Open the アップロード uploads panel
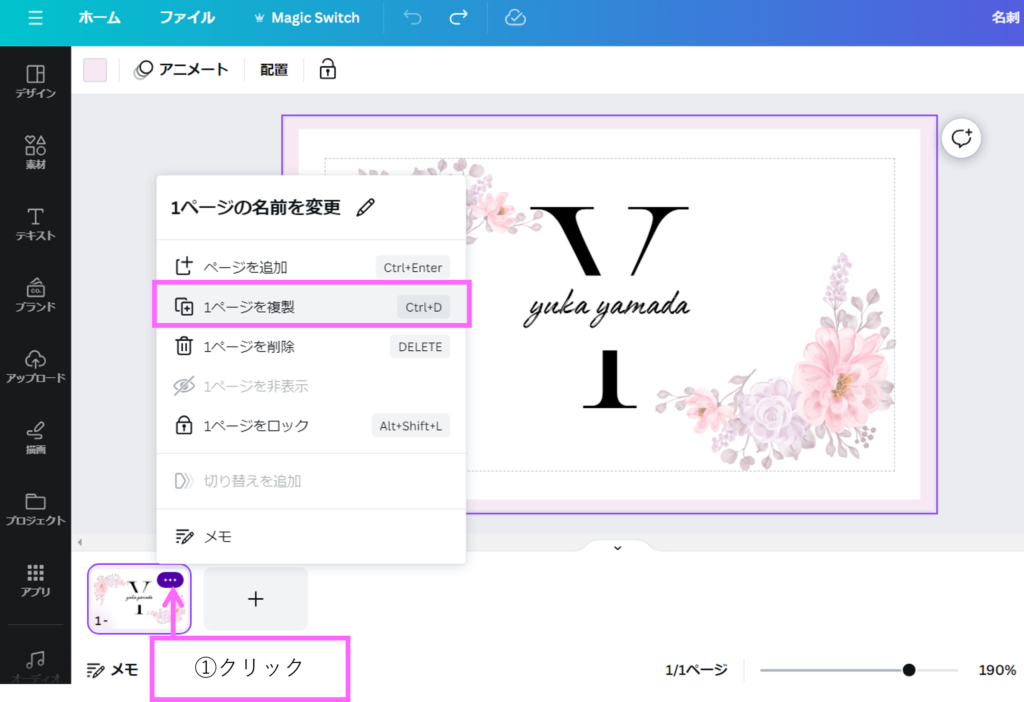 tap(35, 366)
